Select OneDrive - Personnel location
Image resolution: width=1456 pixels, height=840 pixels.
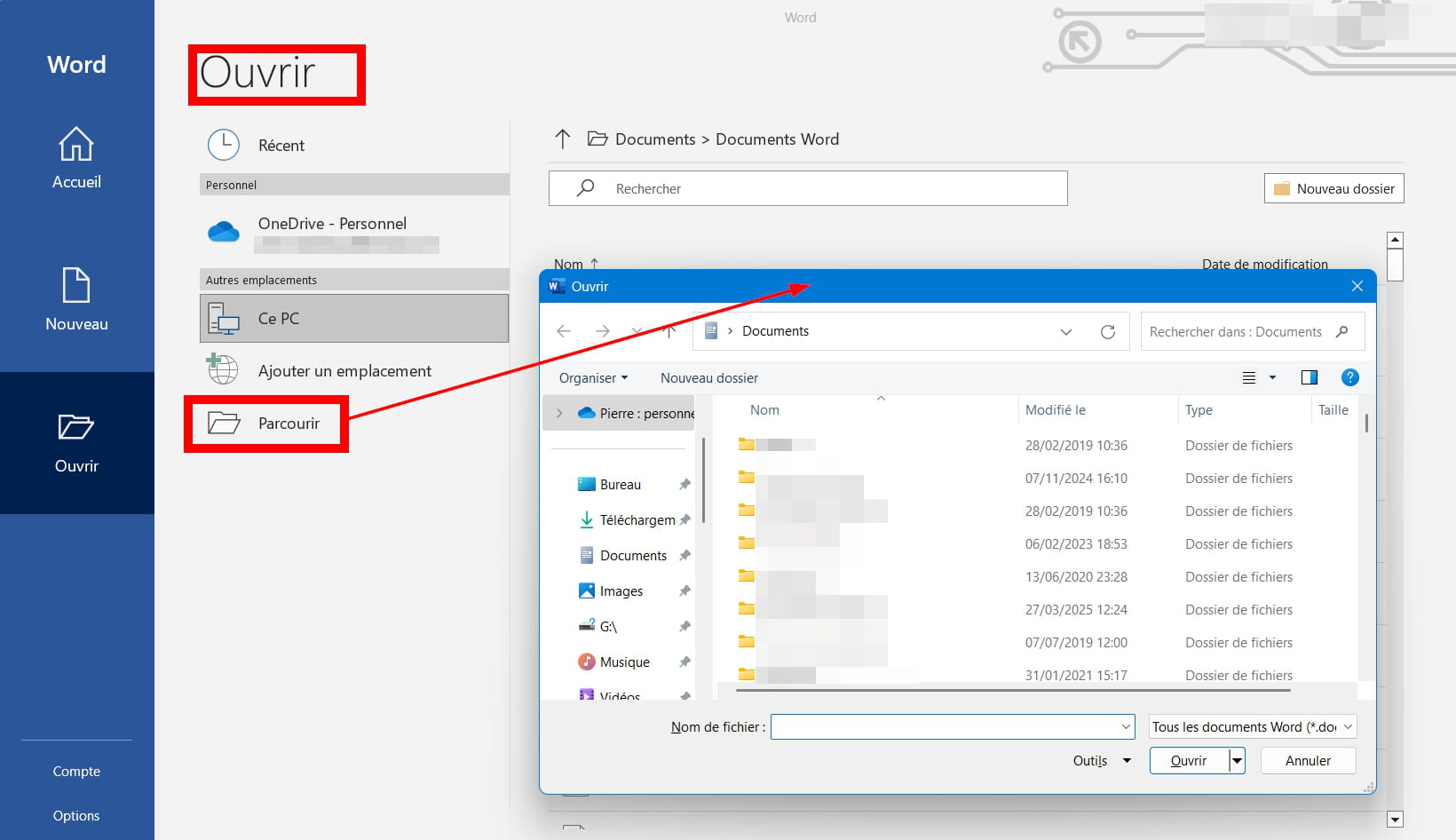pyautogui.click(x=354, y=231)
